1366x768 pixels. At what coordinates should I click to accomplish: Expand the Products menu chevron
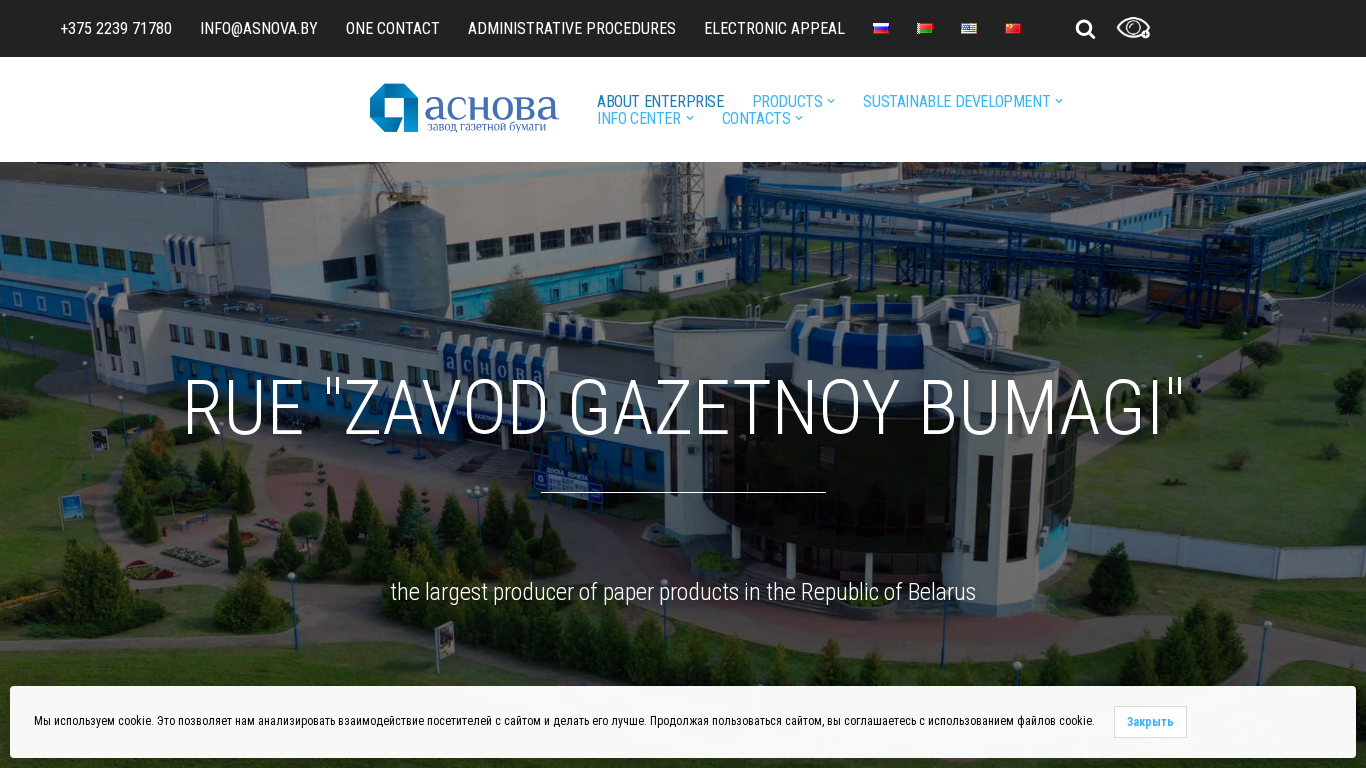pyautogui.click(x=831, y=101)
